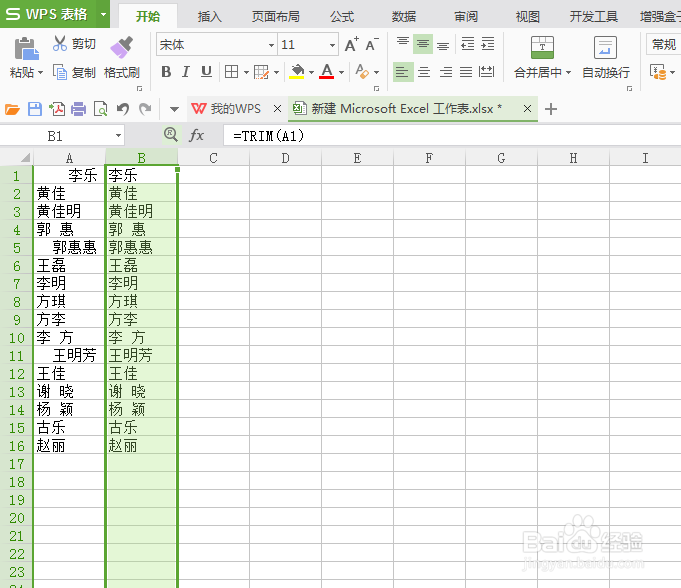Image resolution: width=681 pixels, height=588 pixels.
Task: Expand font color dropdown arrow
Action: [341, 72]
